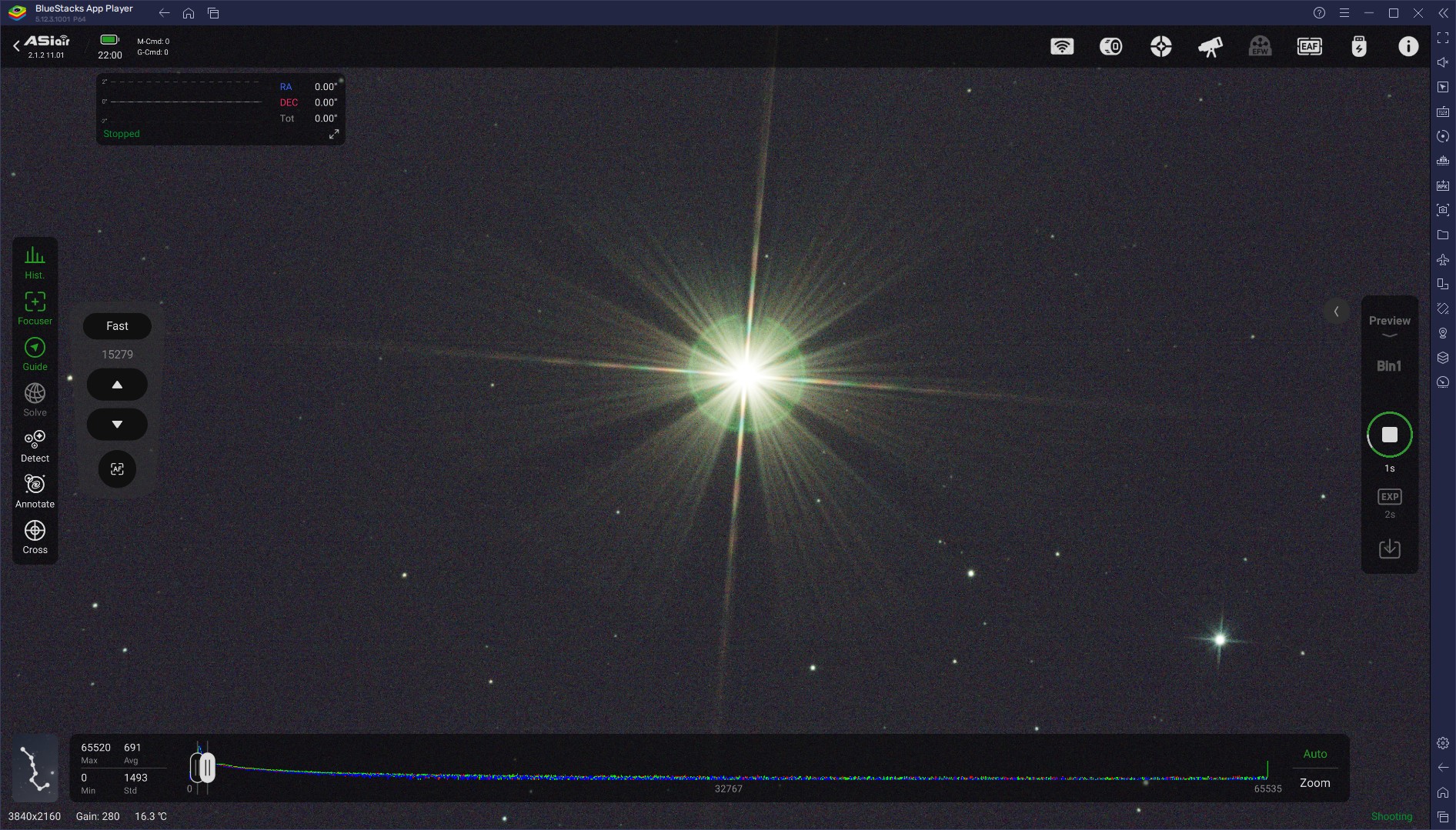Open the EXP exposure time selector
This screenshot has width=1456, height=830.
[x=1389, y=502]
